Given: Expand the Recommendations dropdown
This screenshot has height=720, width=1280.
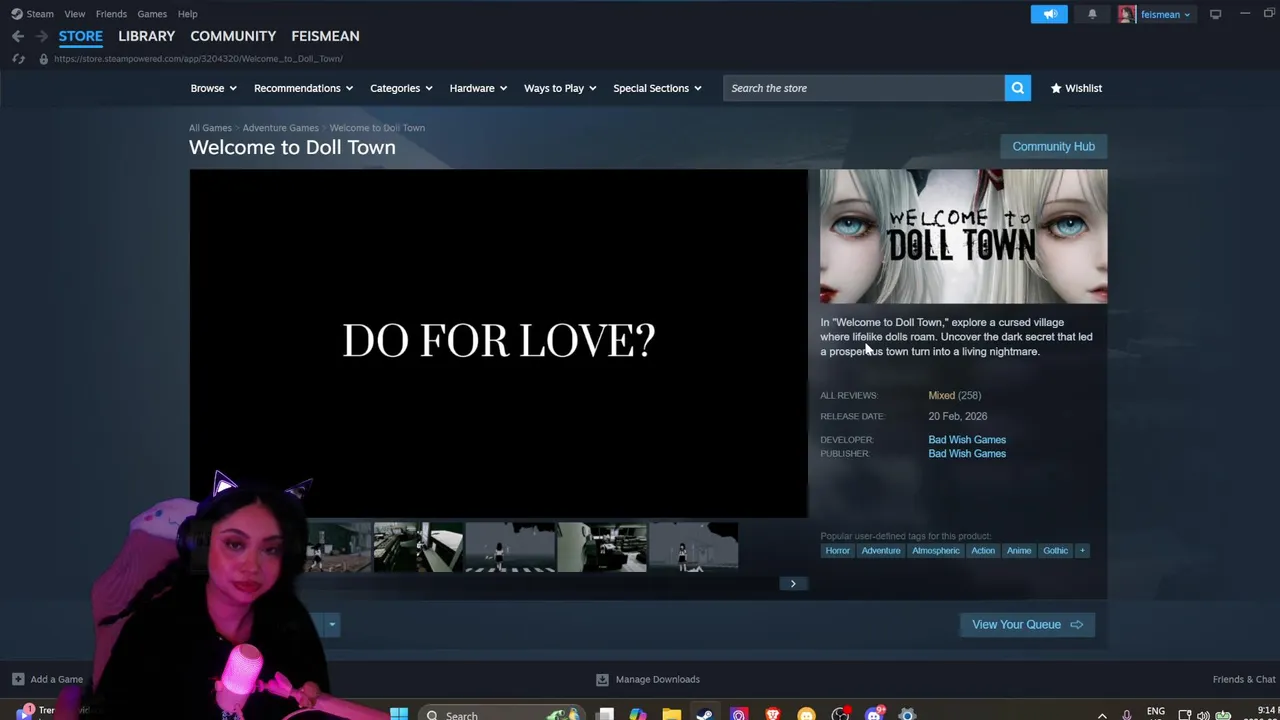Looking at the screenshot, I should click(x=303, y=88).
